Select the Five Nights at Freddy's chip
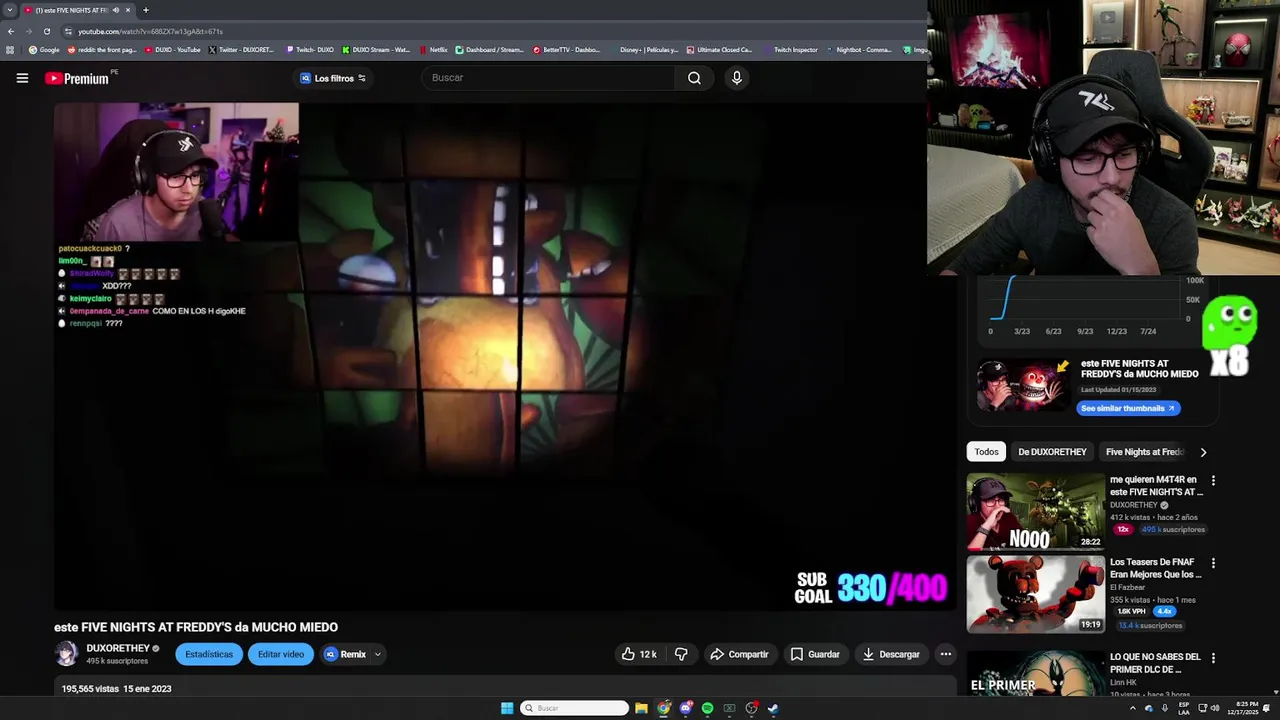The width and height of the screenshot is (1280, 720). click(1144, 452)
